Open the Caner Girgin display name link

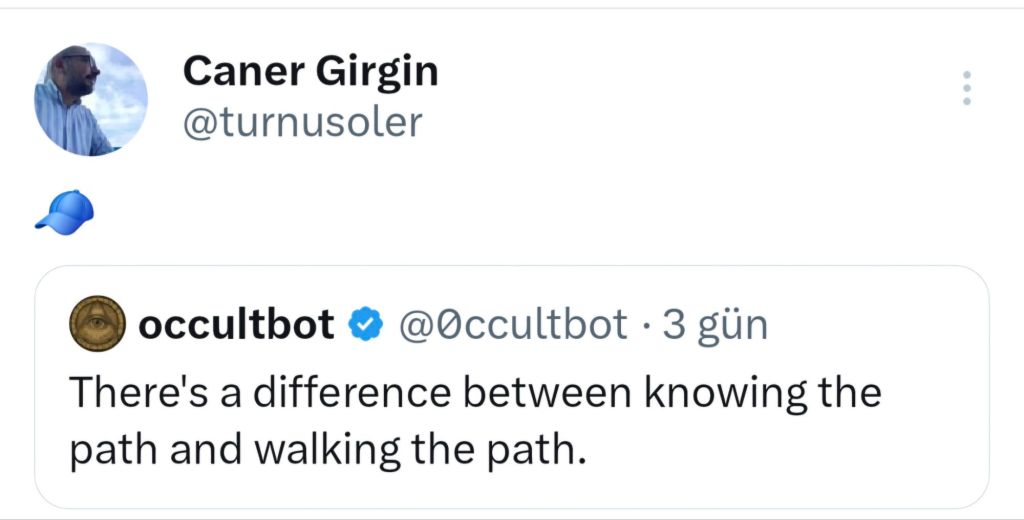(x=310, y=71)
